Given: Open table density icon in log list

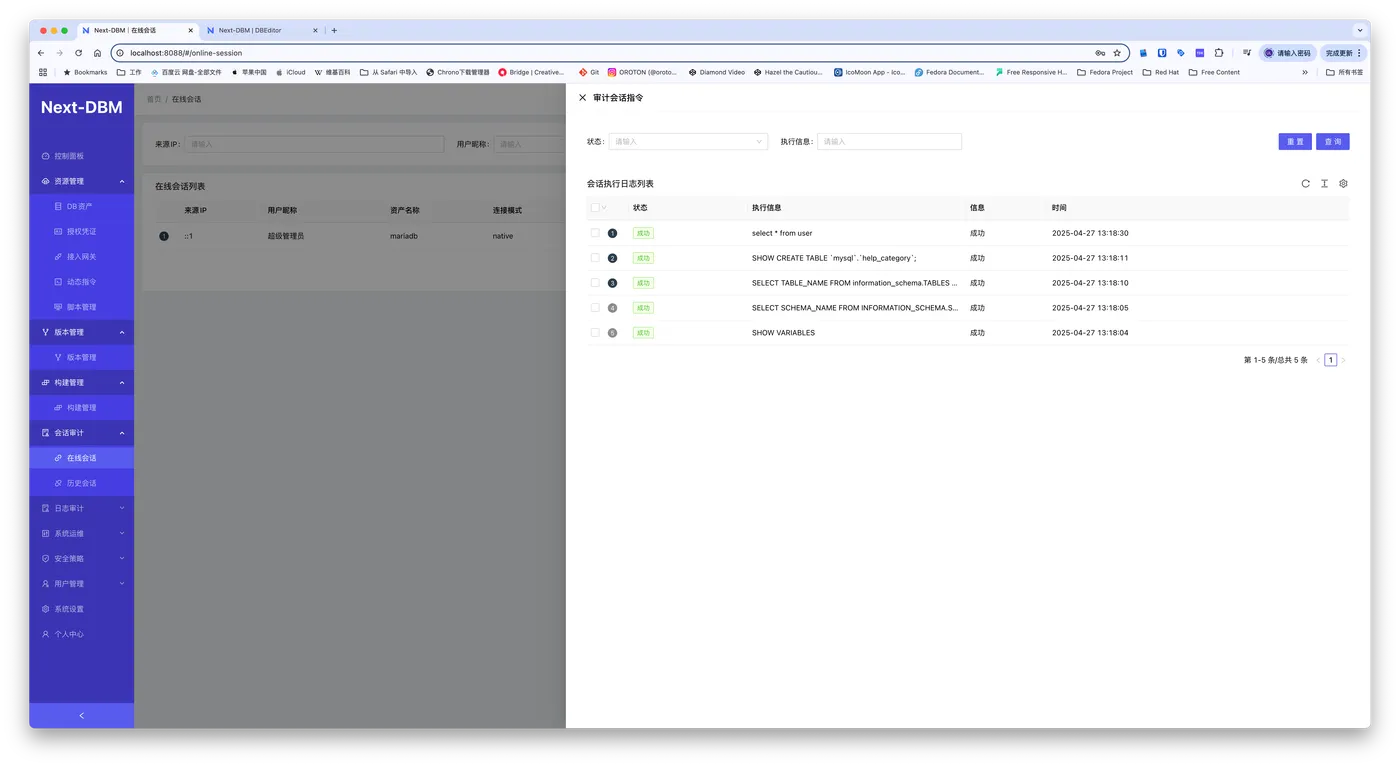Looking at the screenshot, I should click(1324, 184).
